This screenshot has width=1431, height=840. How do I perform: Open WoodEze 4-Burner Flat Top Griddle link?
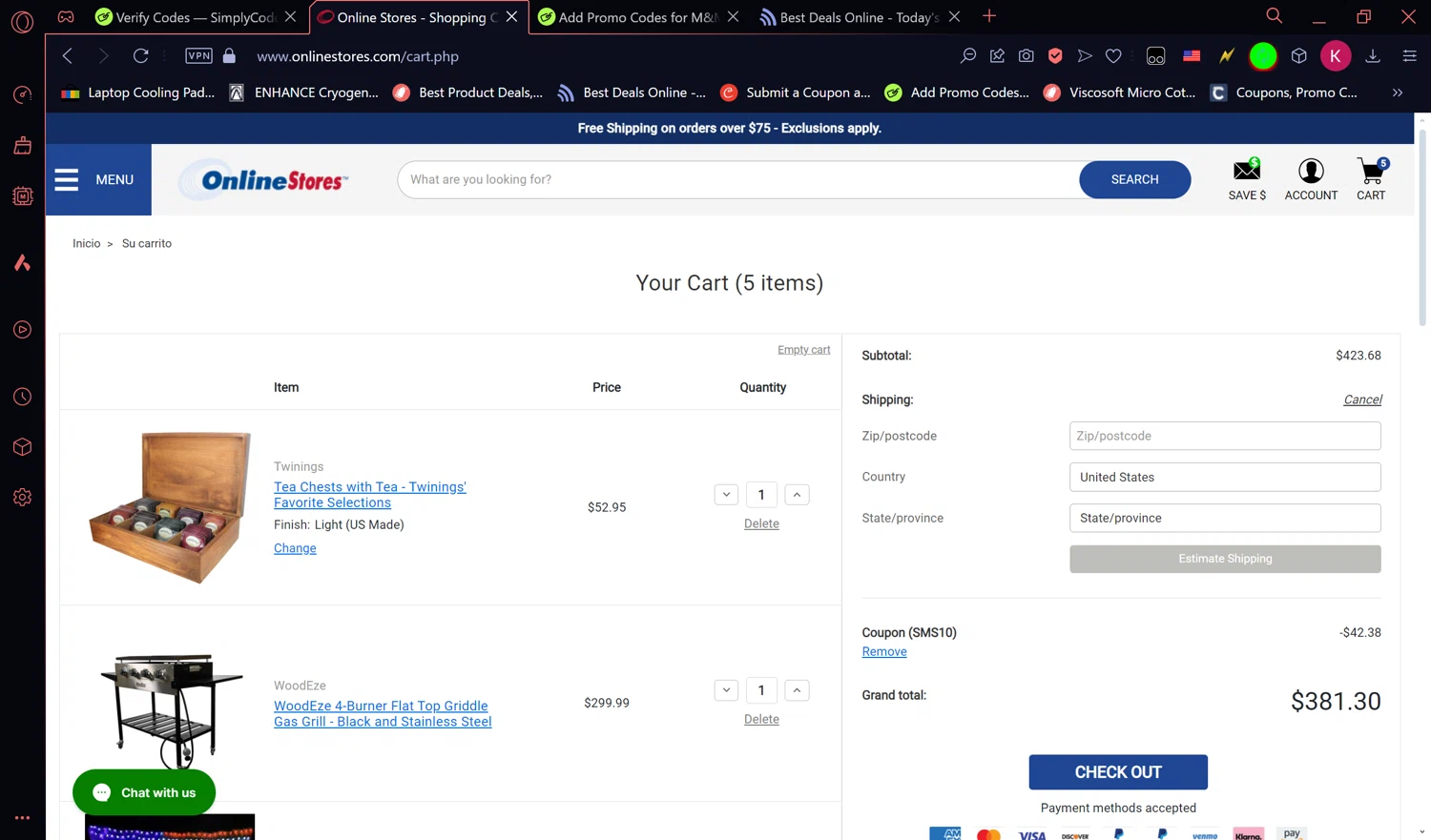[x=383, y=713]
